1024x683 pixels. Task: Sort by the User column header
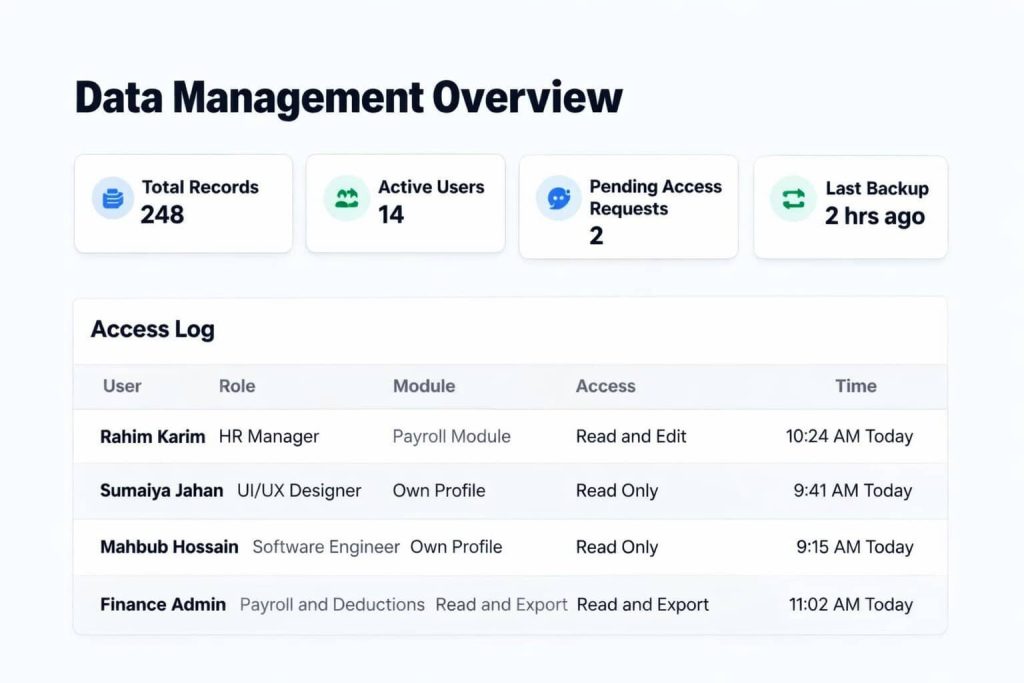[x=122, y=386]
